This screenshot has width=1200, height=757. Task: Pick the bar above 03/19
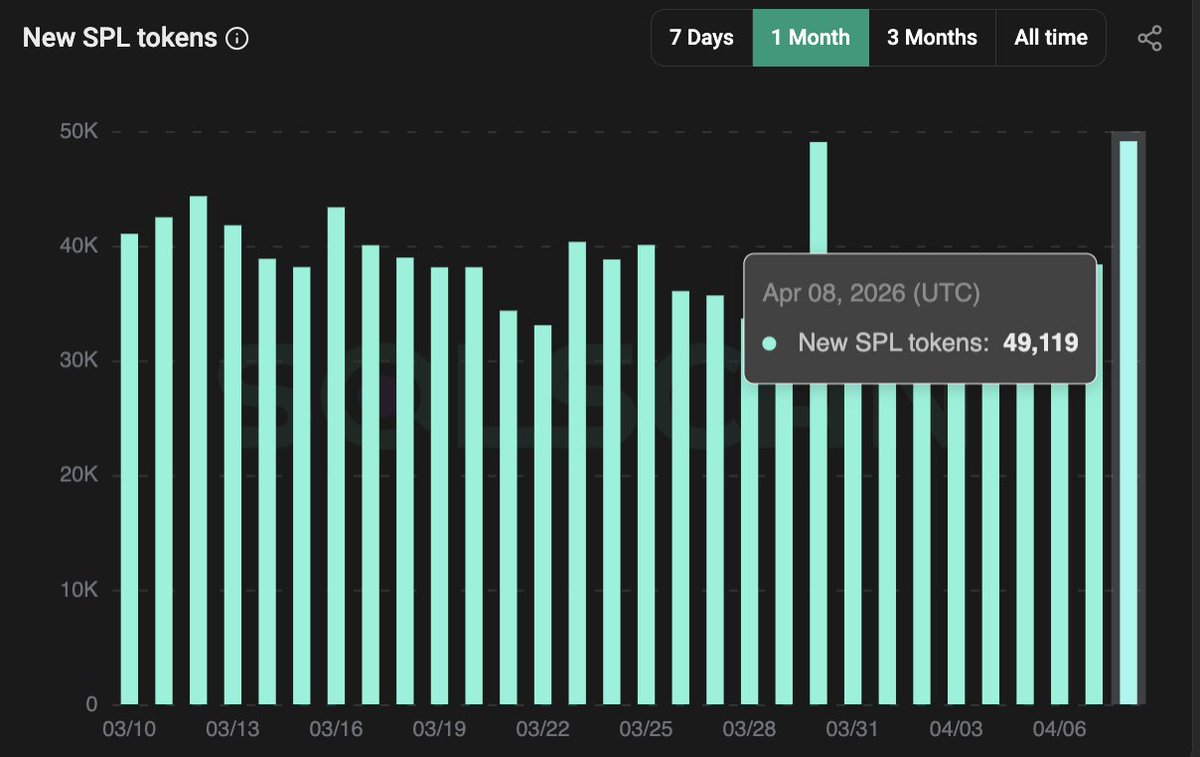pyautogui.click(x=439, y=485)
